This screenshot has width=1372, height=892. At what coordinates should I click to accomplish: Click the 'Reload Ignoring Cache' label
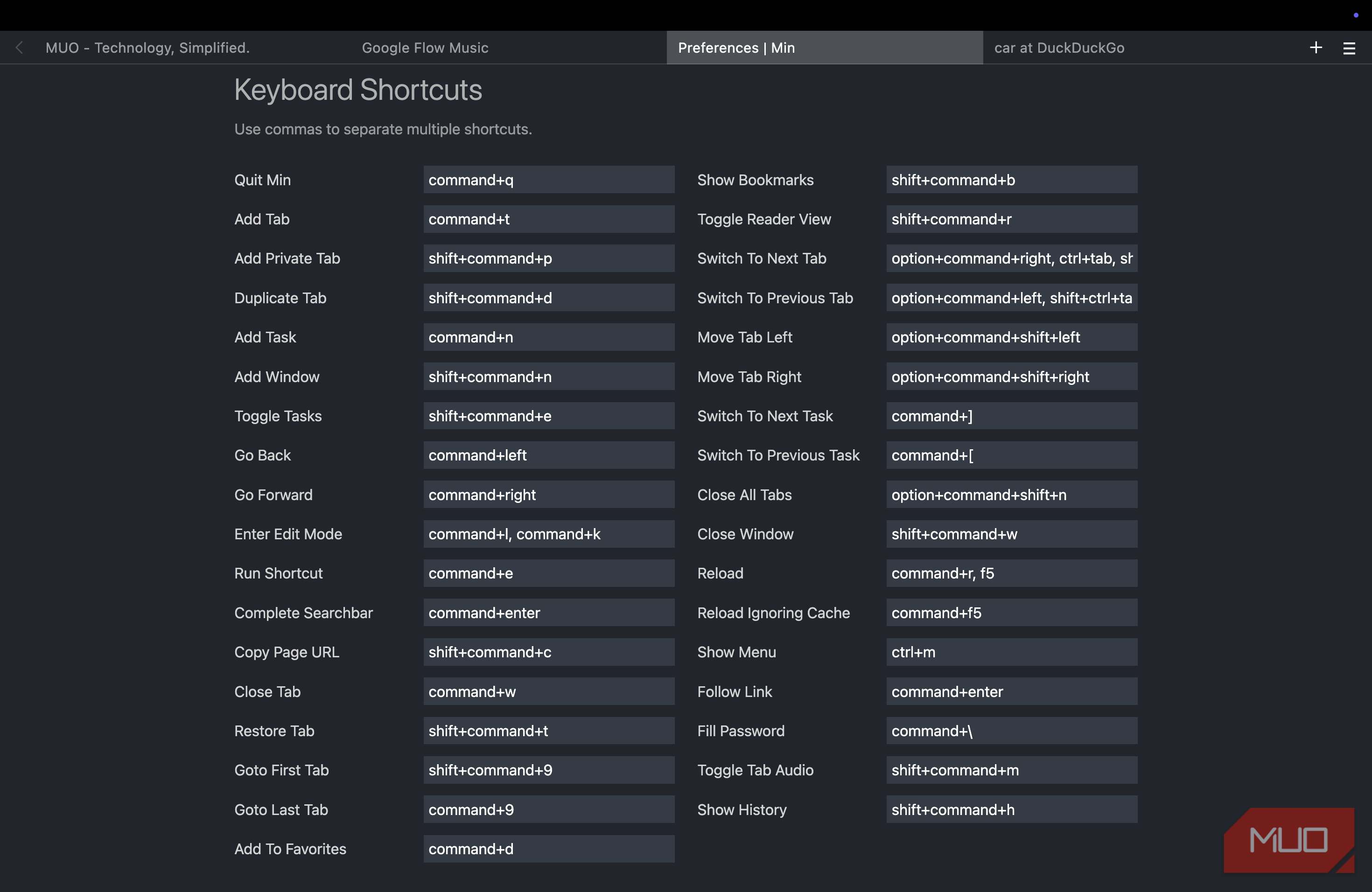pos(773,613)
